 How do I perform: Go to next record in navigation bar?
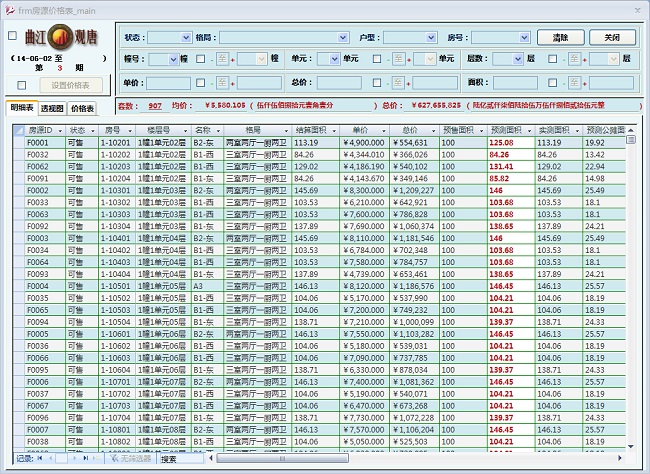click(74, 458)
